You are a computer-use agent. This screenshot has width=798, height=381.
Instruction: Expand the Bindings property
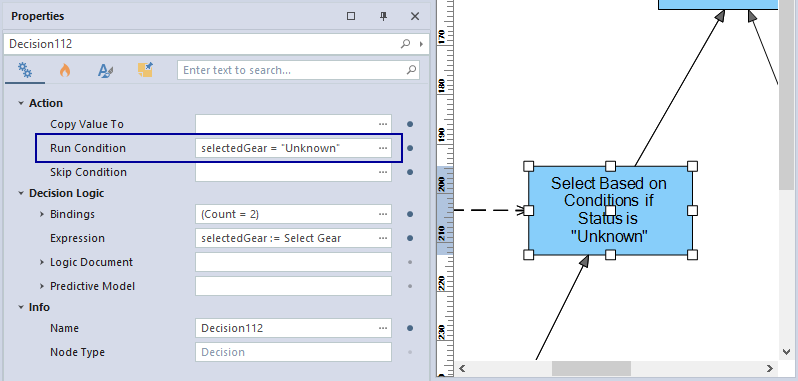[x=42, y=214]
